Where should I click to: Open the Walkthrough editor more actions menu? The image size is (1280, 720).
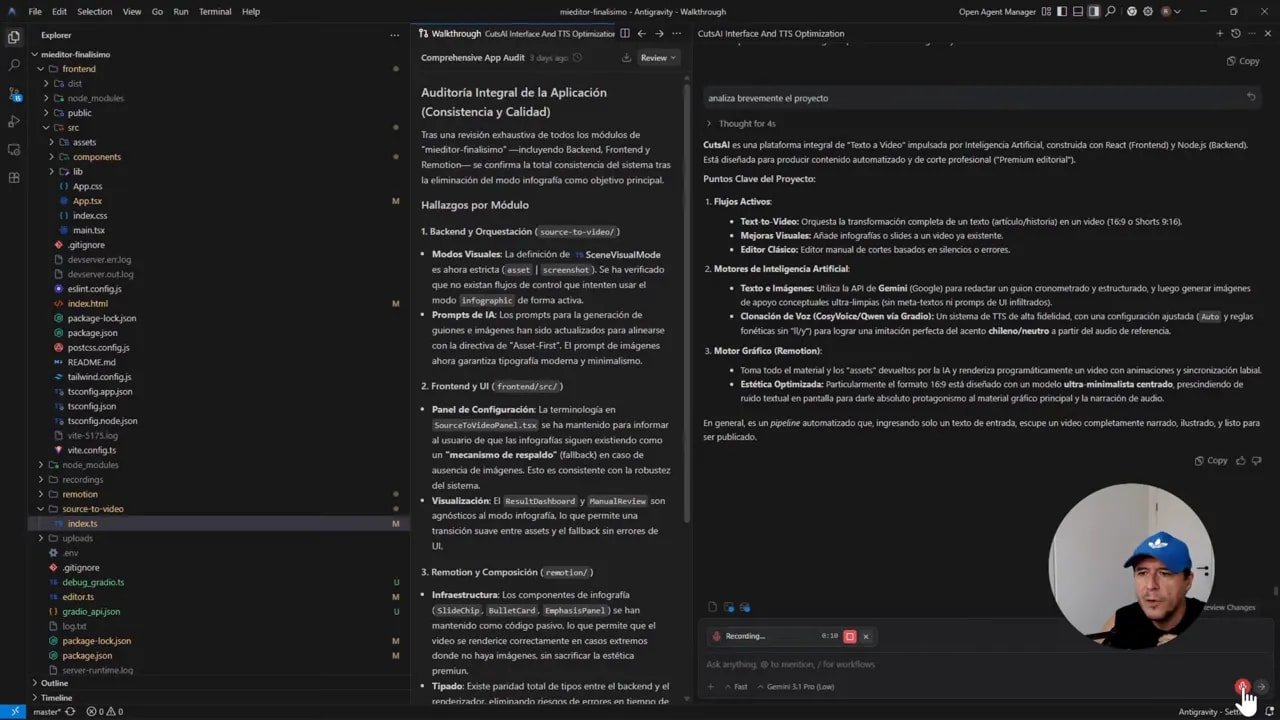pos(677,33)
